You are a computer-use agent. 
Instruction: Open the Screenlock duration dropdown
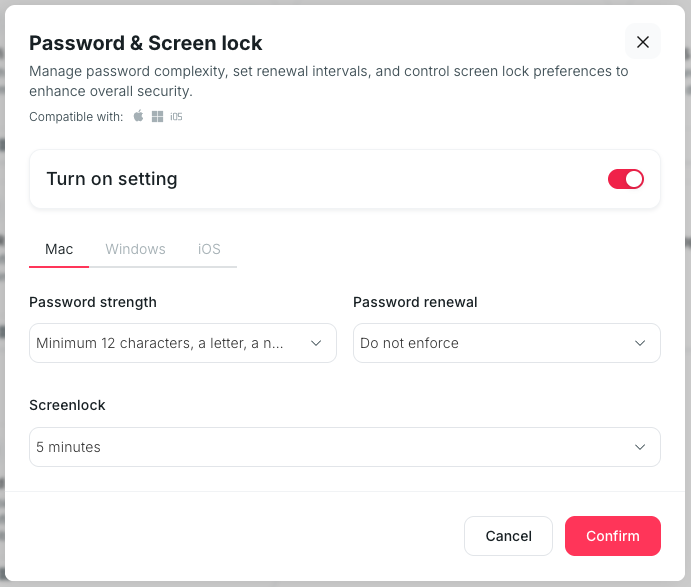330,447
